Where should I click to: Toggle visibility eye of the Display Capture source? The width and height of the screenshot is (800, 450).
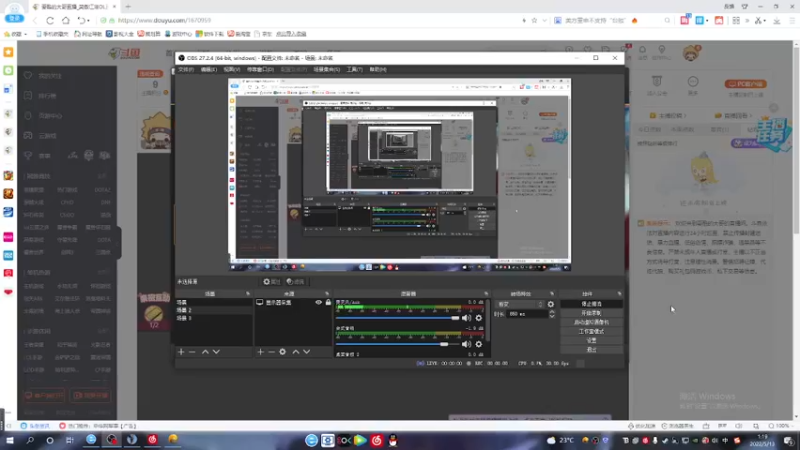318,303
